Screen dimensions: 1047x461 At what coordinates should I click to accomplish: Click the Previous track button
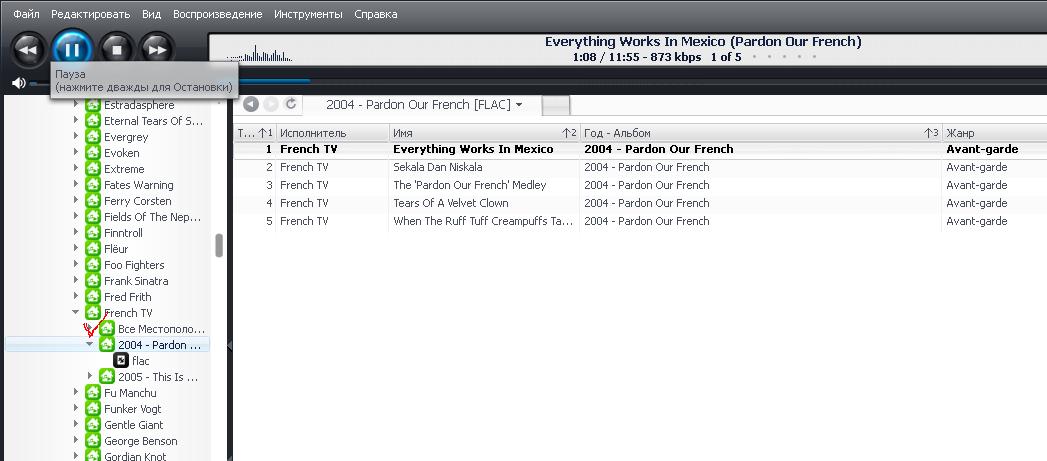[x=28, y=49]
